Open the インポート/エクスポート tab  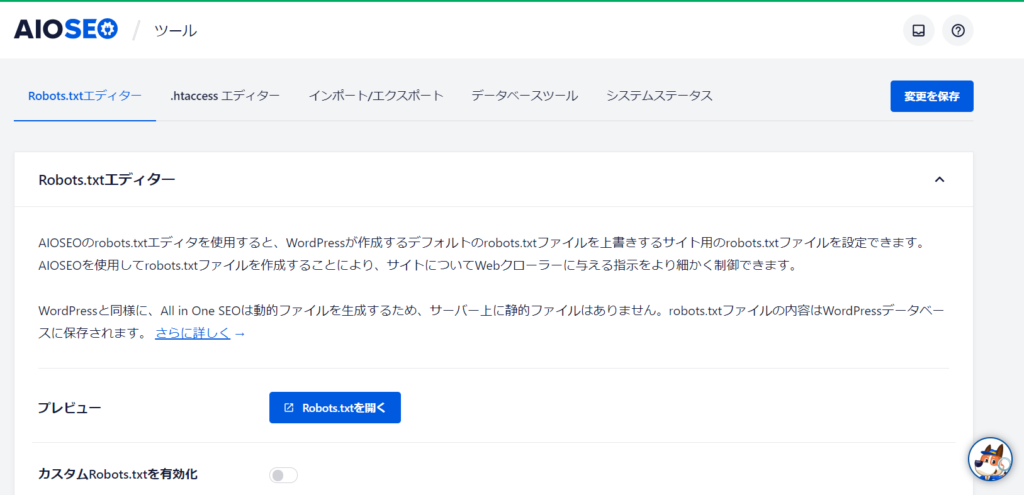[x=375, y=96]
